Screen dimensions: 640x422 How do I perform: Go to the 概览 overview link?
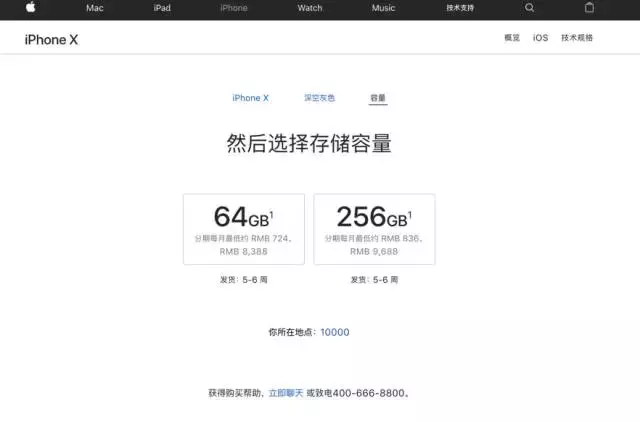[512, 38]
